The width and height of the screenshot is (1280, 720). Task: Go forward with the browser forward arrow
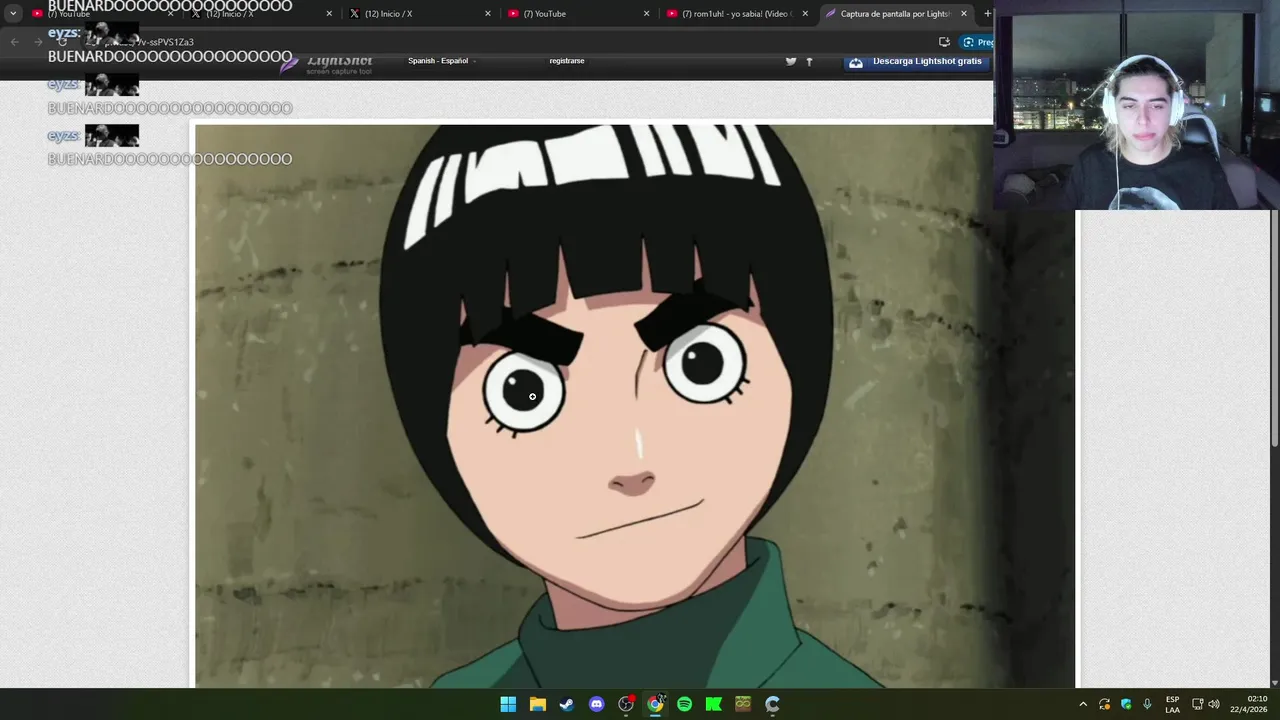[x=38, y=42]
